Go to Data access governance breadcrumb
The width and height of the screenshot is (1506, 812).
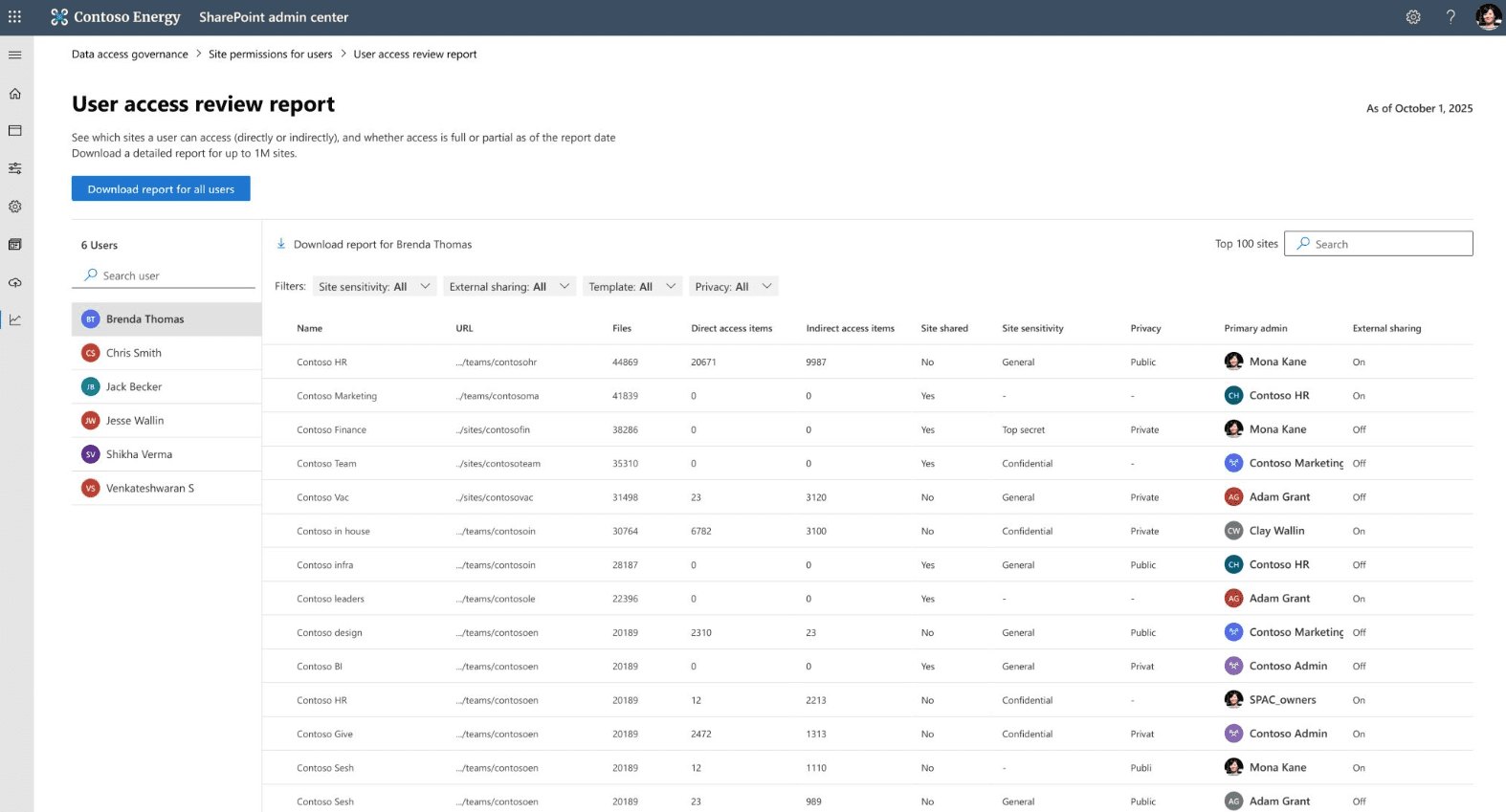pyautogui.click(x=130, y=55)
